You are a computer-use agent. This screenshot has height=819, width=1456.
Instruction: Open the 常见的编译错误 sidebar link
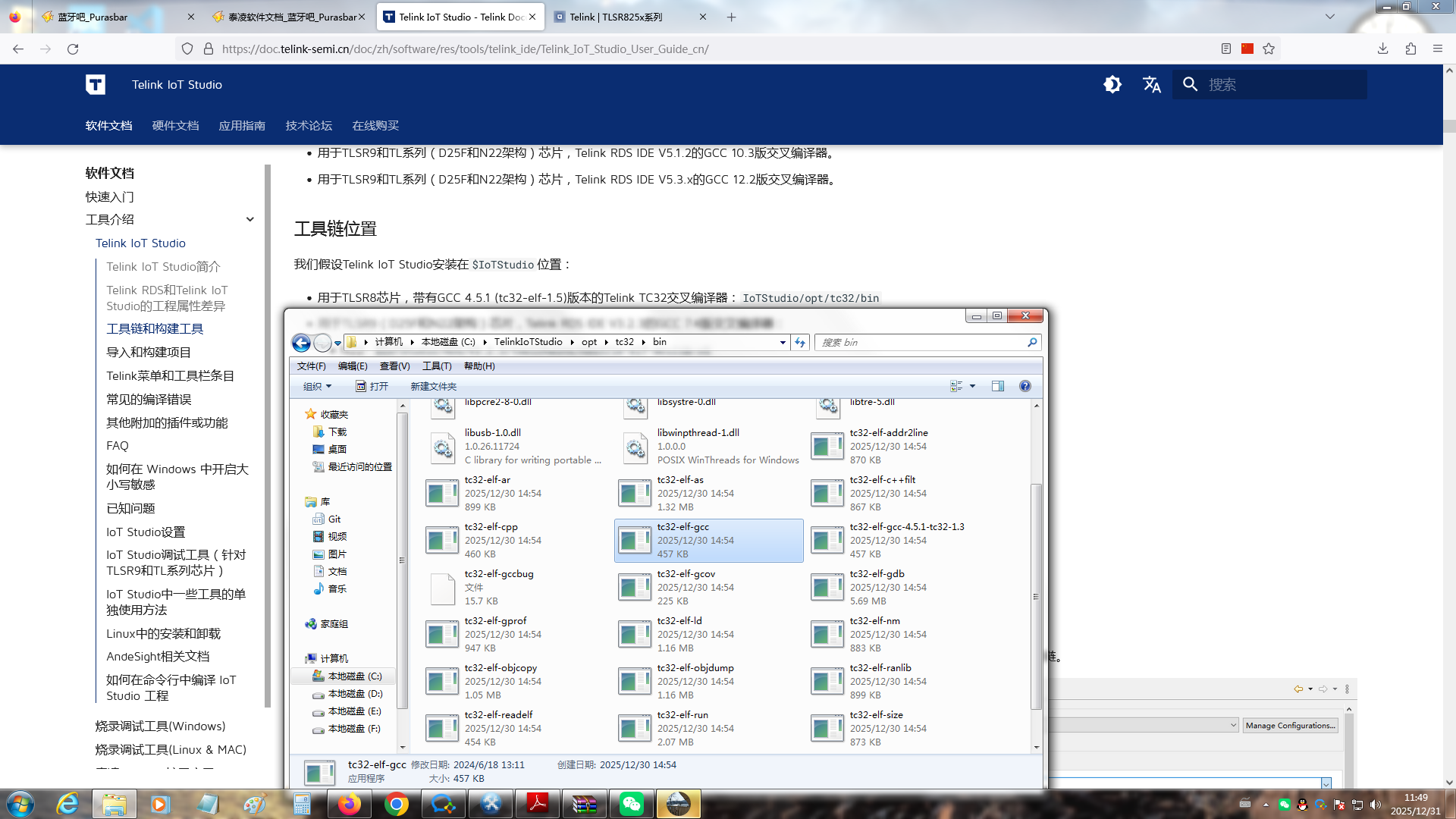[x=149, y=399]
